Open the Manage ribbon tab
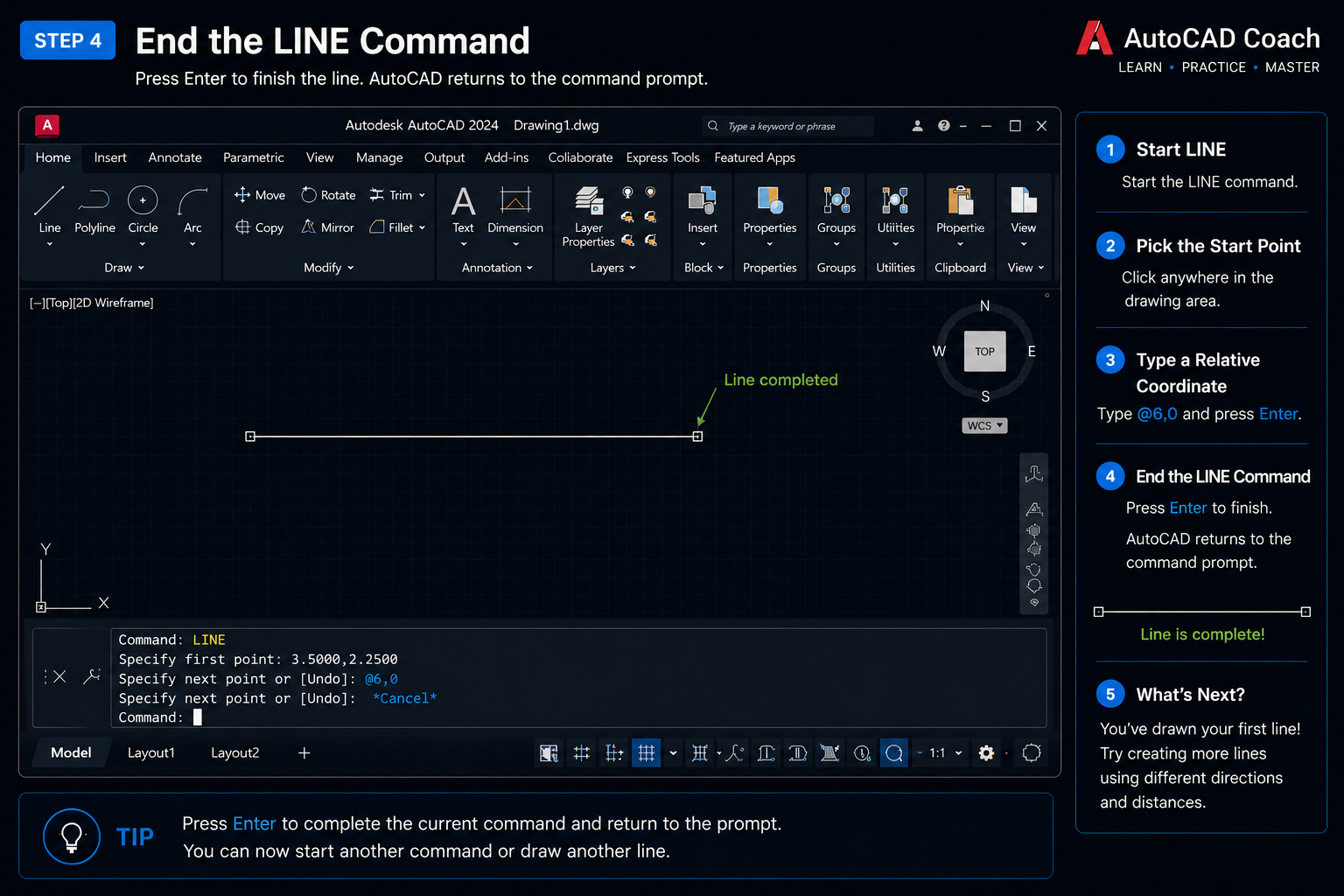Screen dimensions: 1344x896 (380, 157)
